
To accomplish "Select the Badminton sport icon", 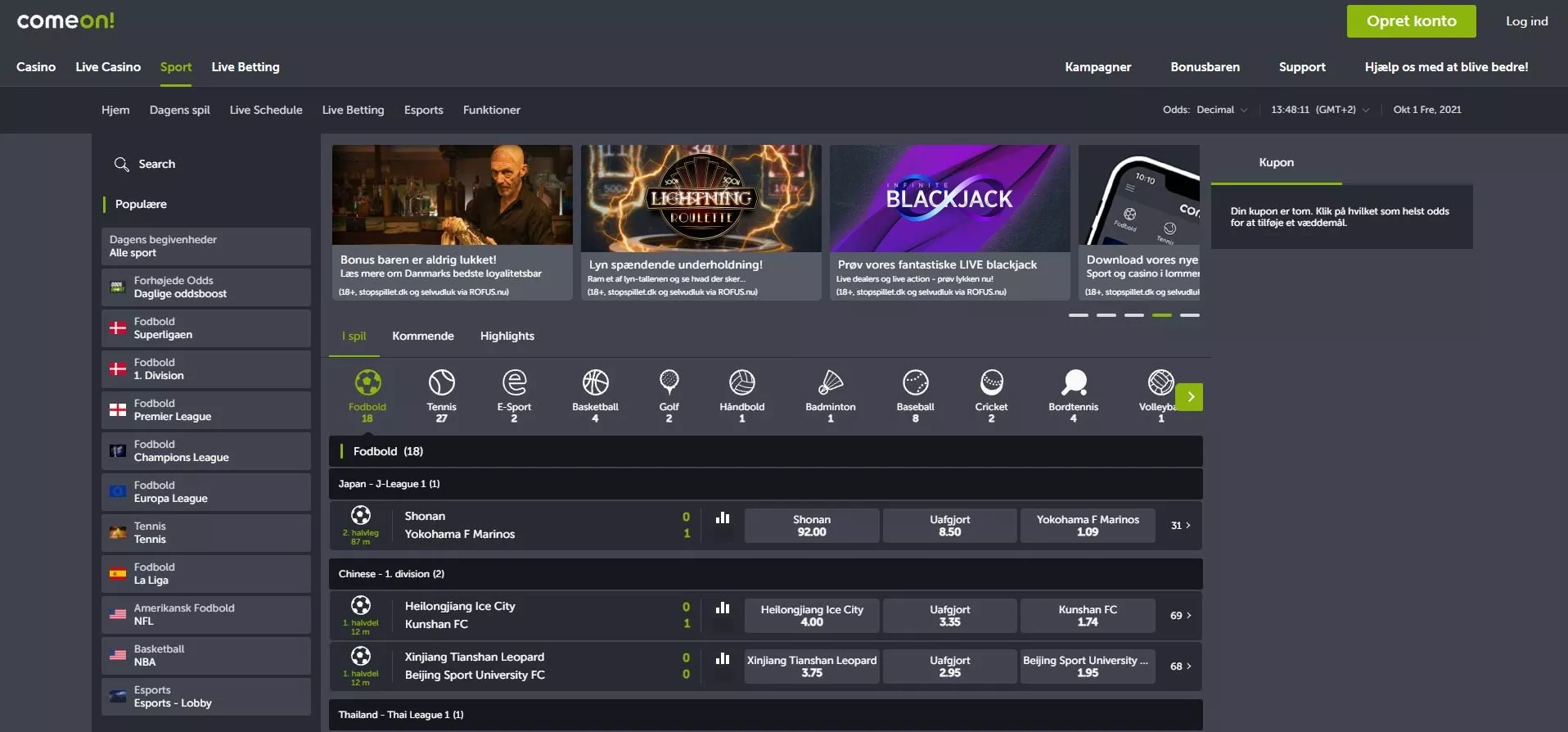I will 830,382.
